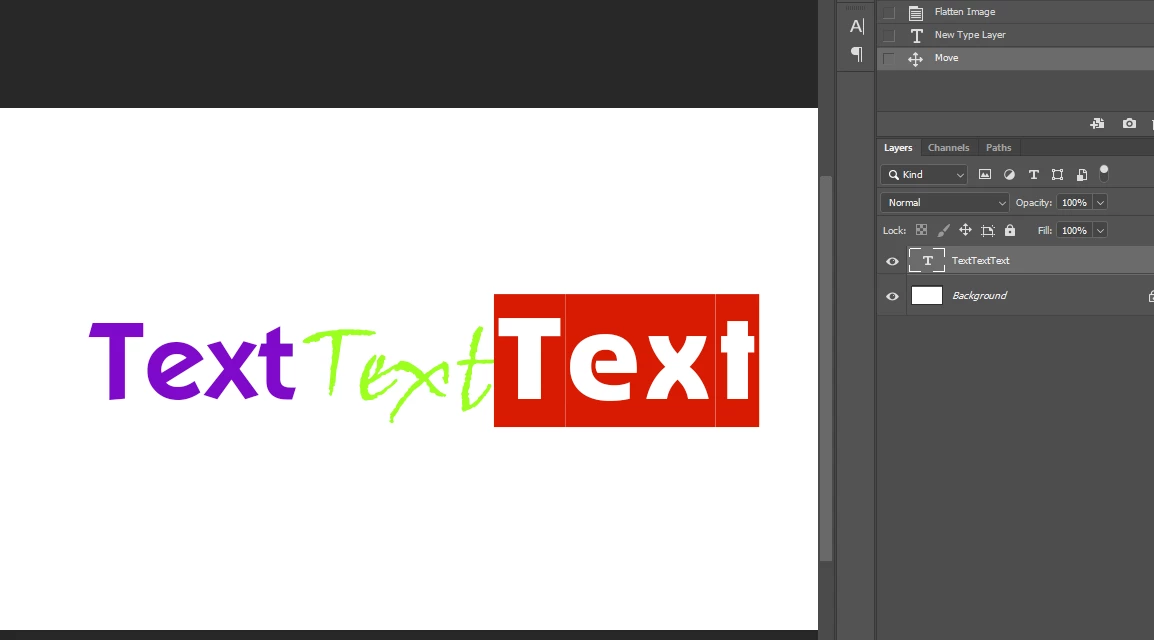
Task: Click the Fill 100% field
Action: click(1074, 230)
